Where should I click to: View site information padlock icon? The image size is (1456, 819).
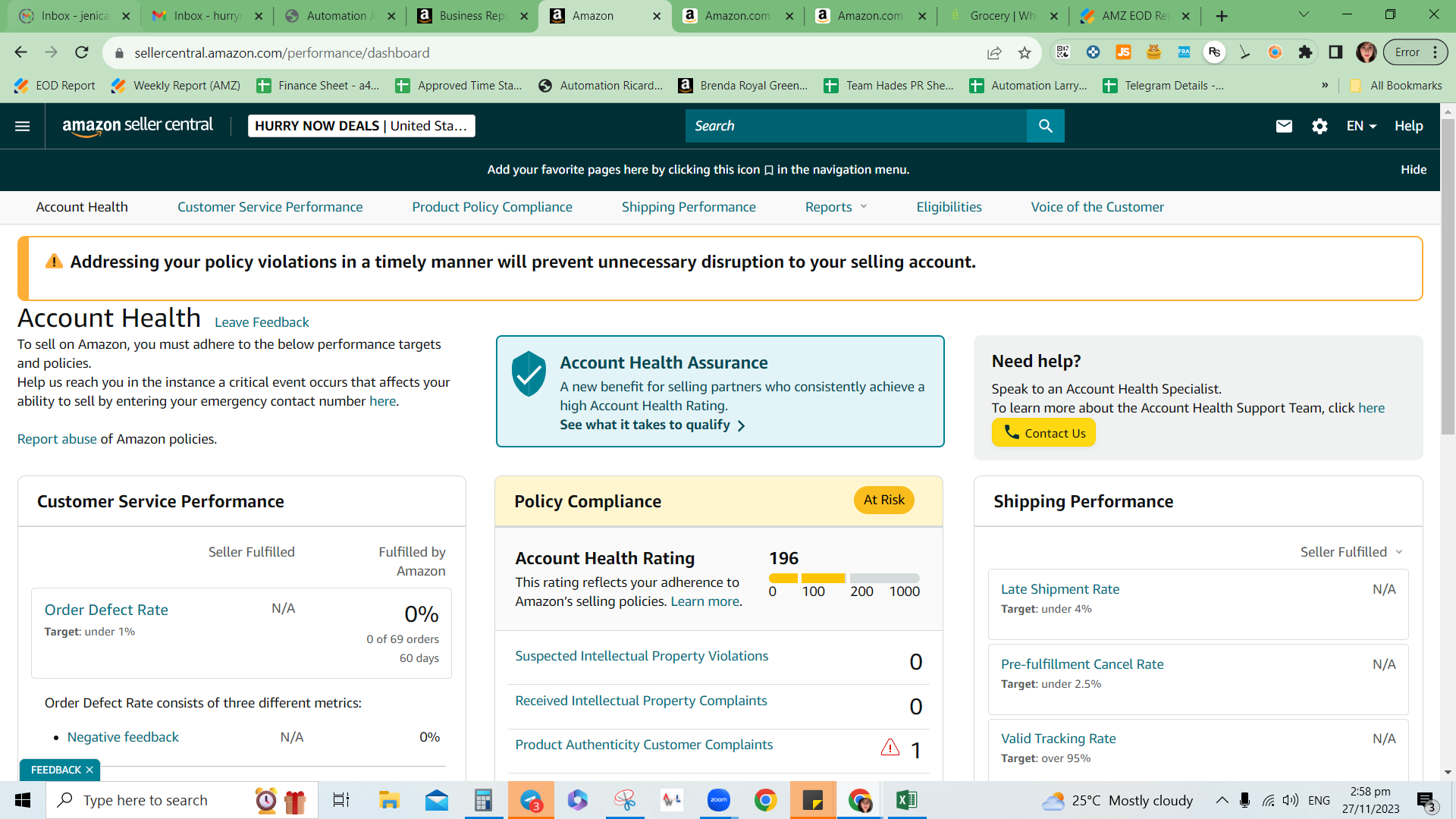[119, 52]
